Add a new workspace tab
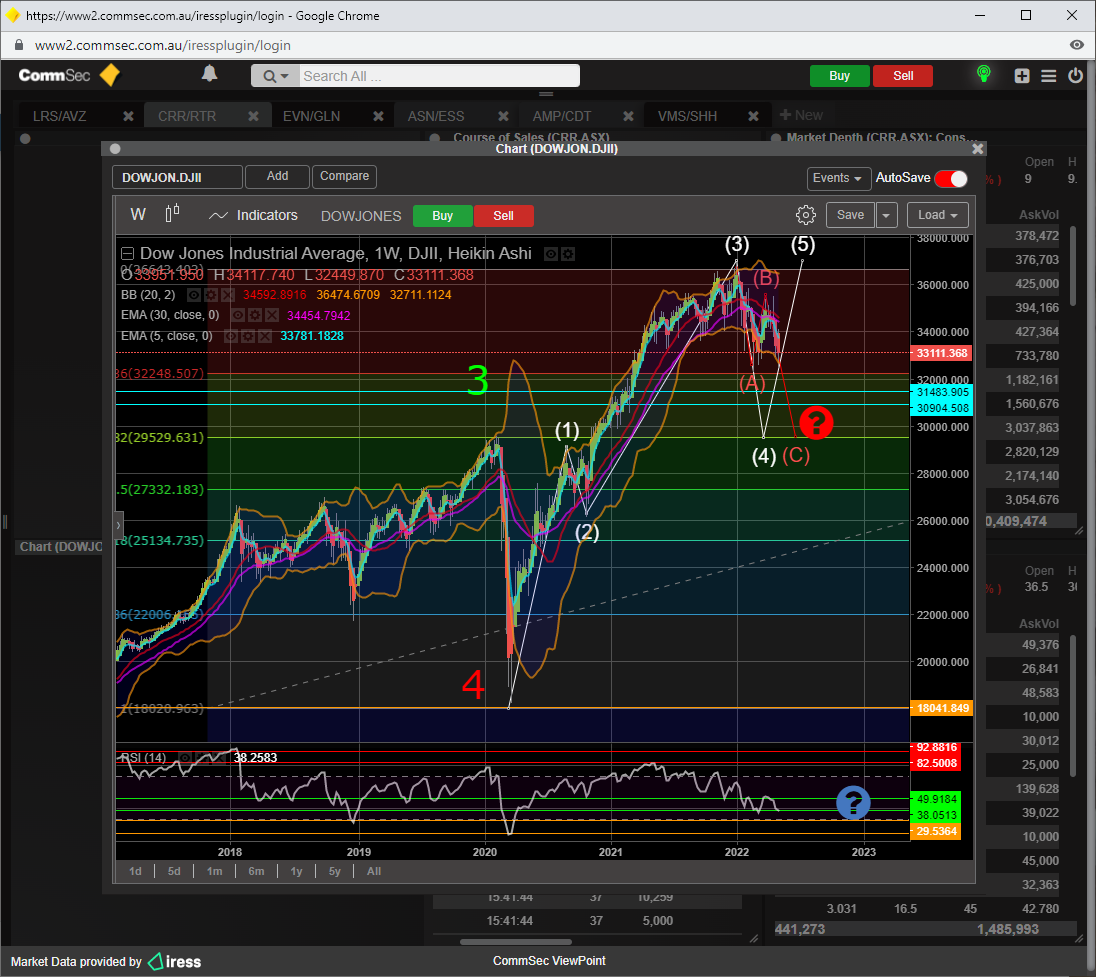1096x977 pixels. coord(801,115)
